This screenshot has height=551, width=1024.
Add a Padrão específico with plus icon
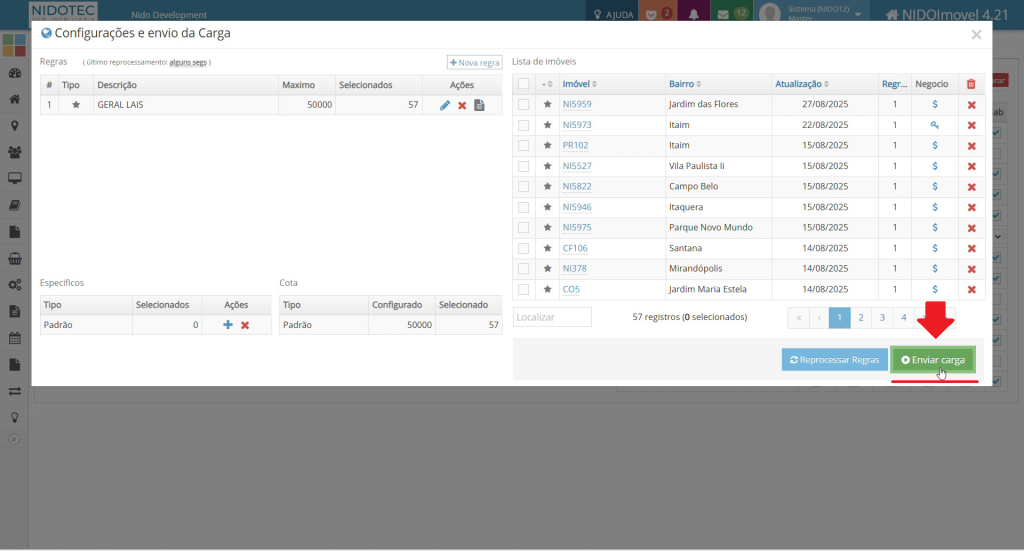(x=228, y=325)
